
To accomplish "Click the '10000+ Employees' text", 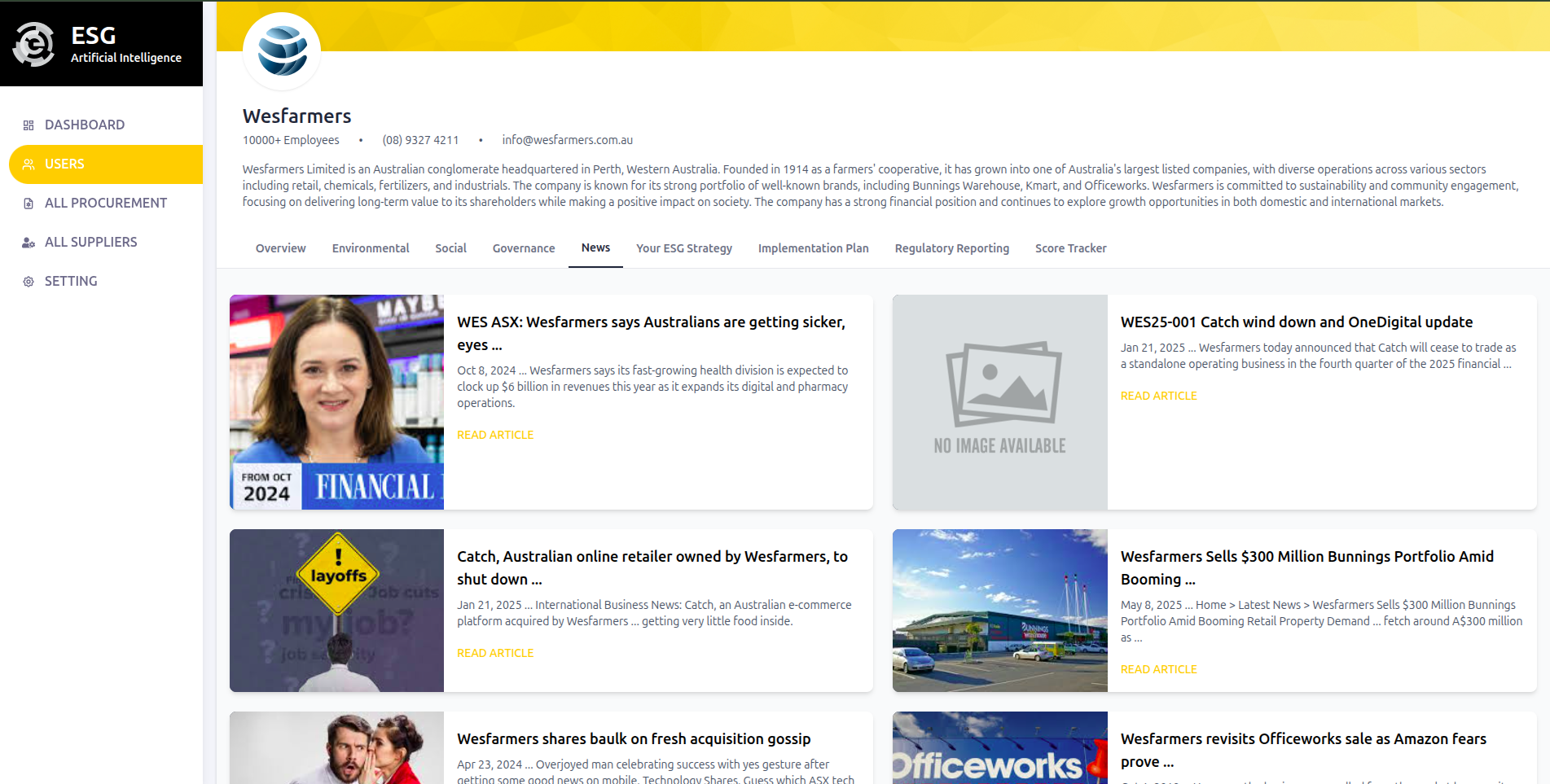I will (291, 140).
